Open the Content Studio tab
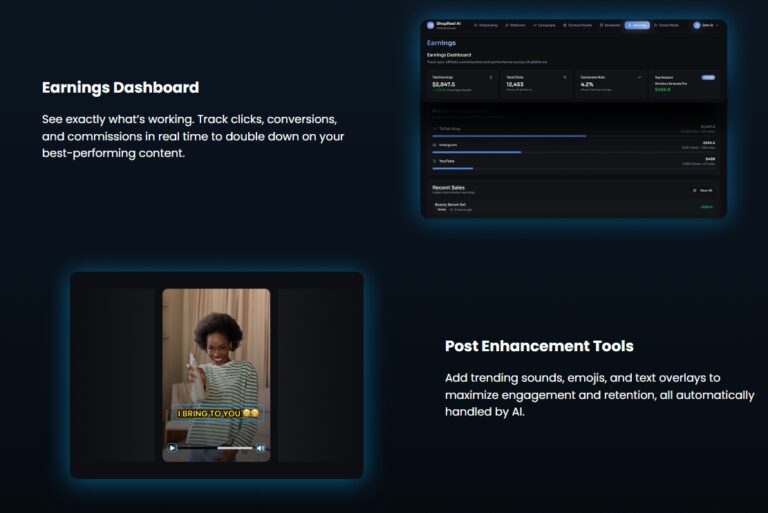The image size is (768, 513). pyautogui.click(x=577, y=25)
